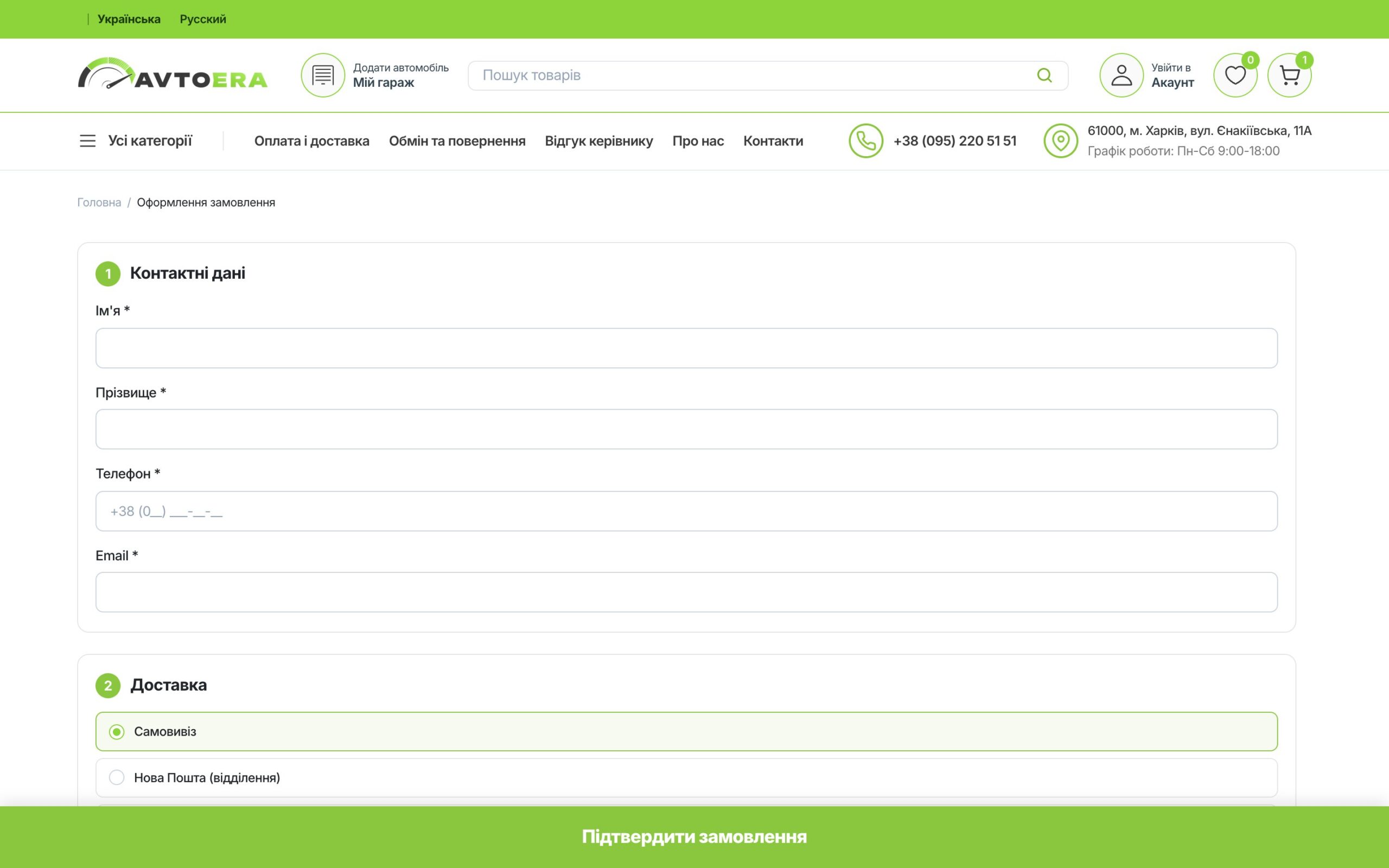Click Увійти в Акаунт link
This screenshot has width=1389, height=868.
(x=1172, y=75)
